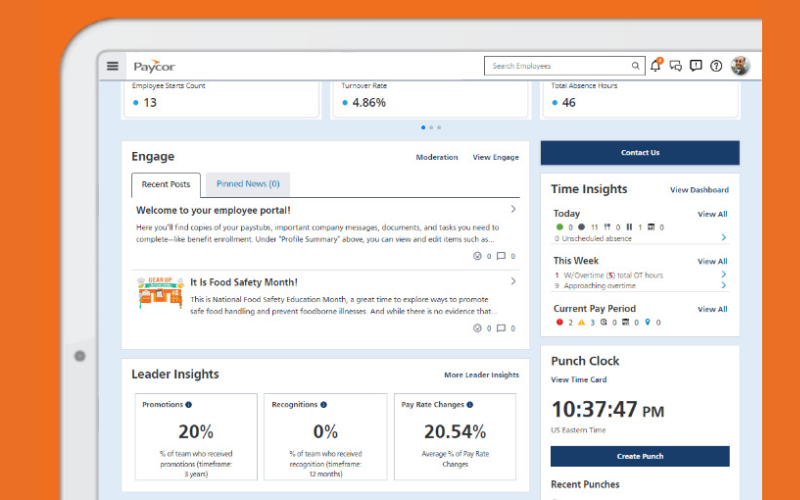
Task: Open W/Overtime total OT hours chevron
Action: point(723,274)
